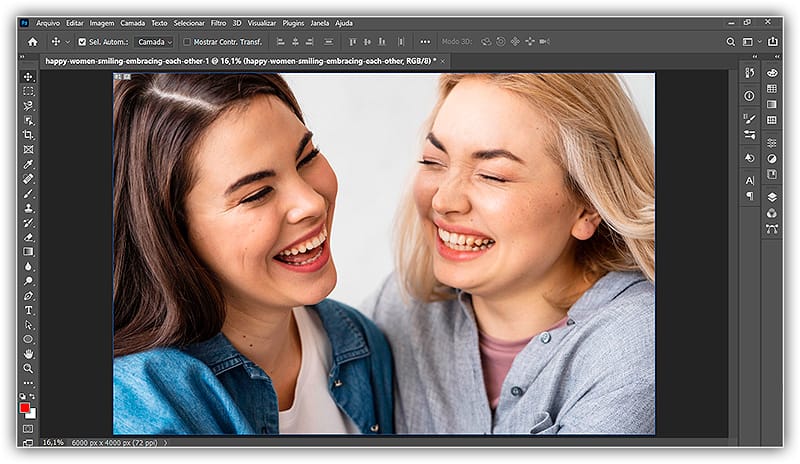
Task: Open the workspace switcher dropdown
Action: 751,42
